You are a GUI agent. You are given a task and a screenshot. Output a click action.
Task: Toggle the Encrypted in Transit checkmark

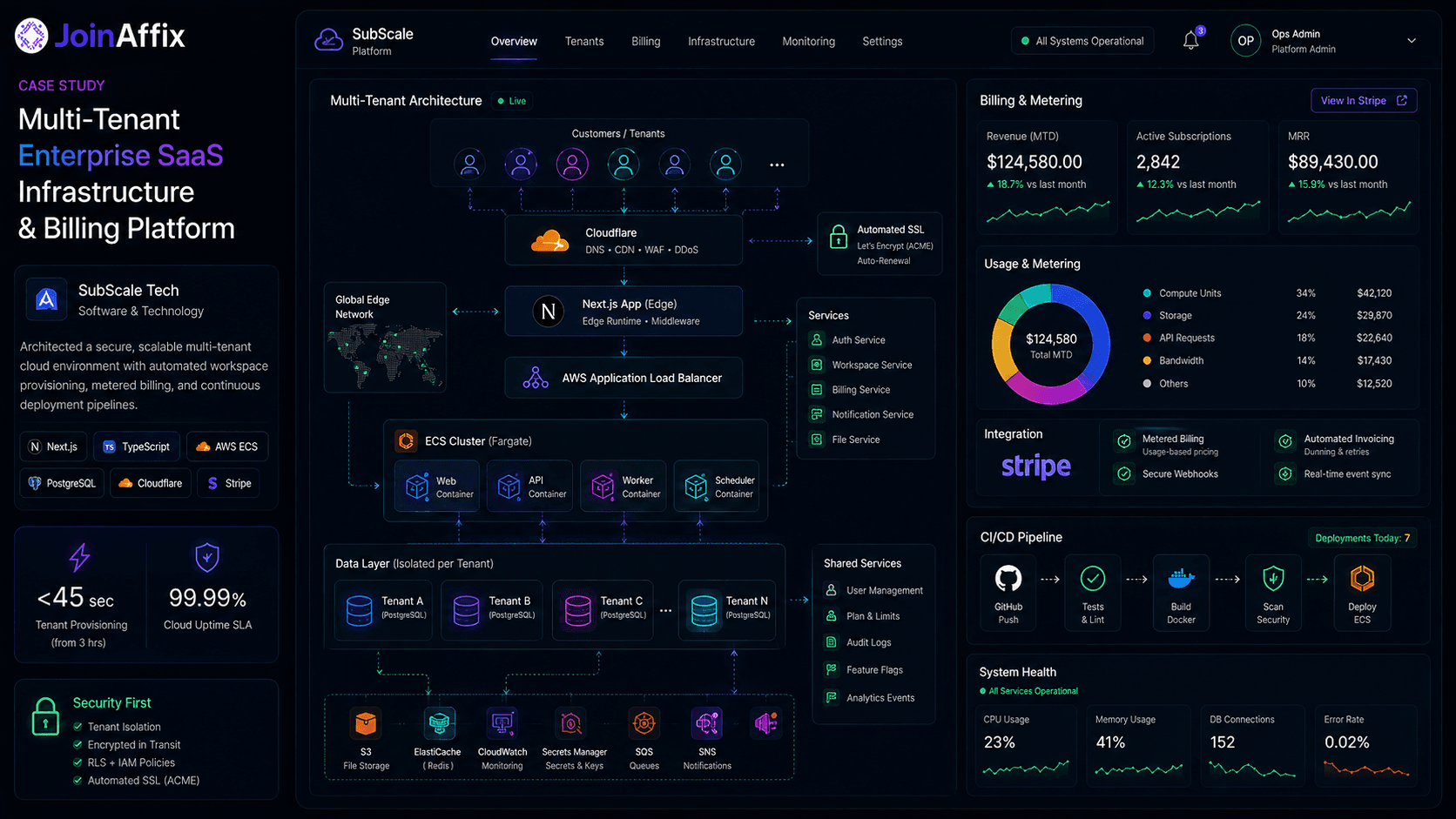78,745
